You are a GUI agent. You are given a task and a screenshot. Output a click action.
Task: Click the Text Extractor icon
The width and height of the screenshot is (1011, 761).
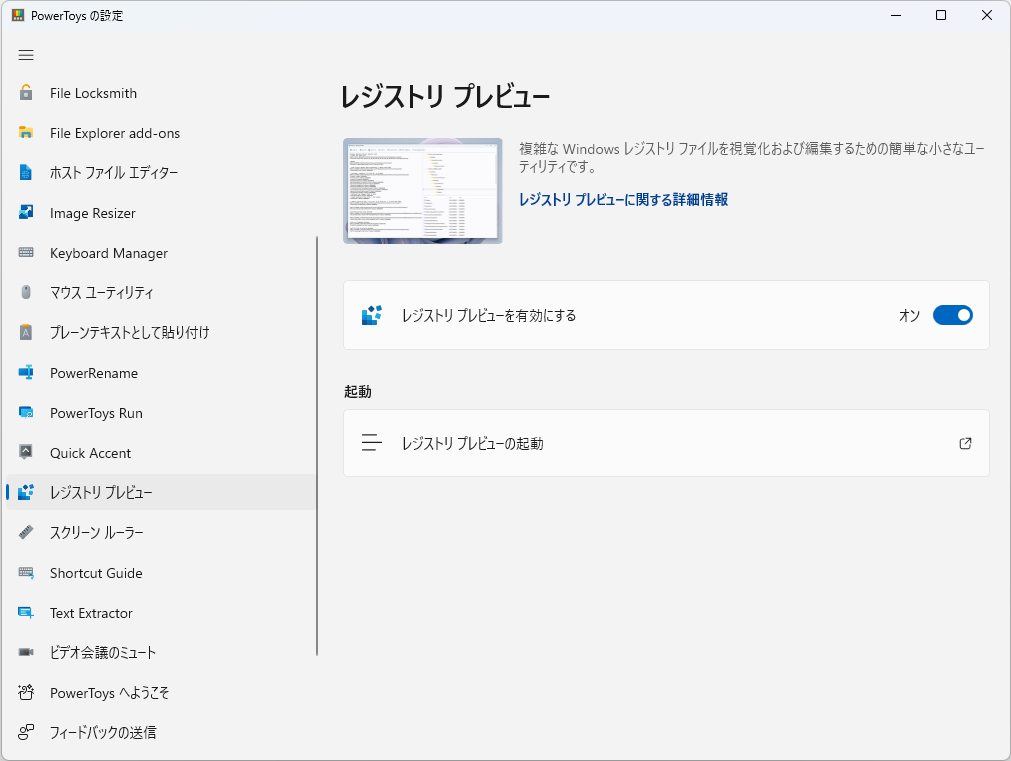[26, 613]
